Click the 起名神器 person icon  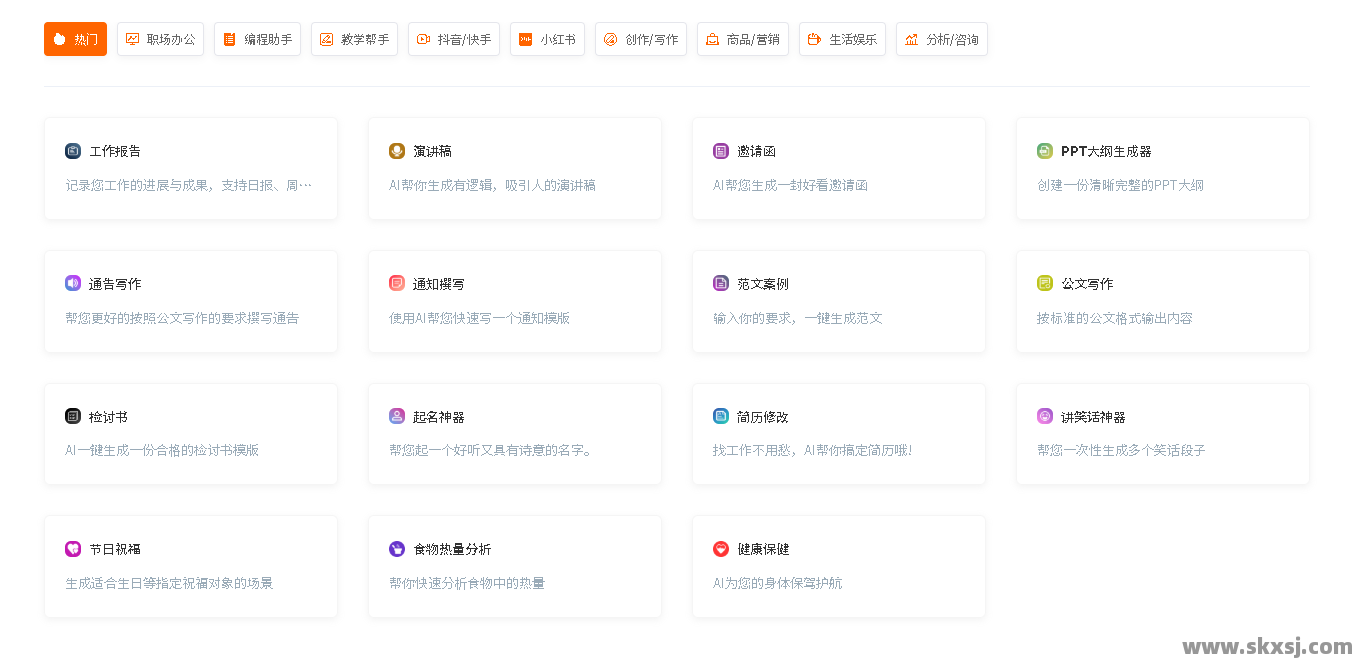pos(397,416)
